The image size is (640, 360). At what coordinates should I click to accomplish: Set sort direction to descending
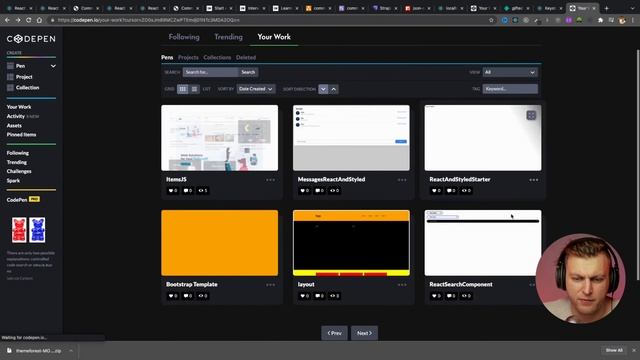[323, 89]
